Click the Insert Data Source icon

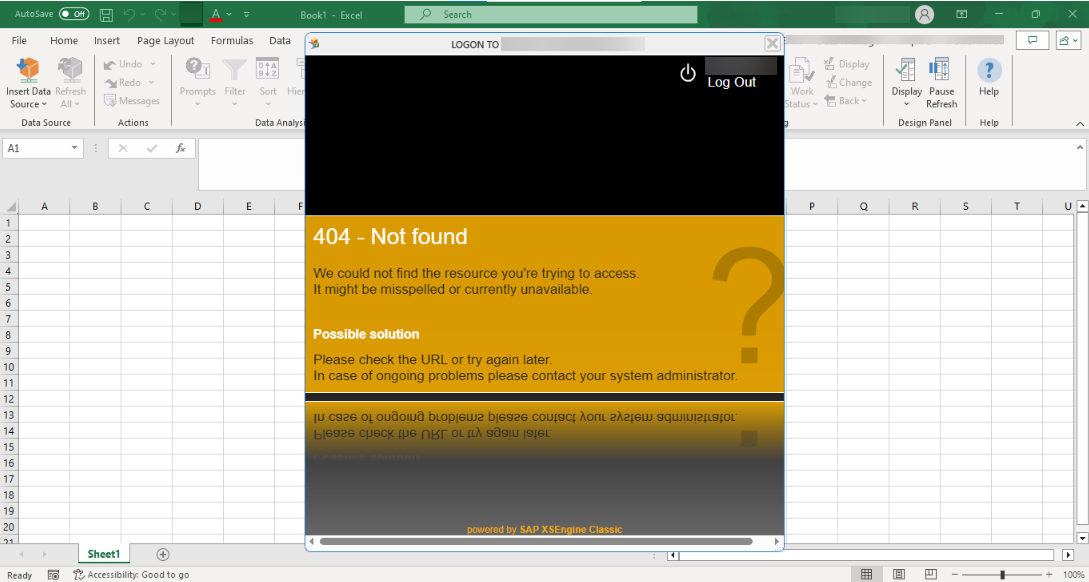(28, 70)
